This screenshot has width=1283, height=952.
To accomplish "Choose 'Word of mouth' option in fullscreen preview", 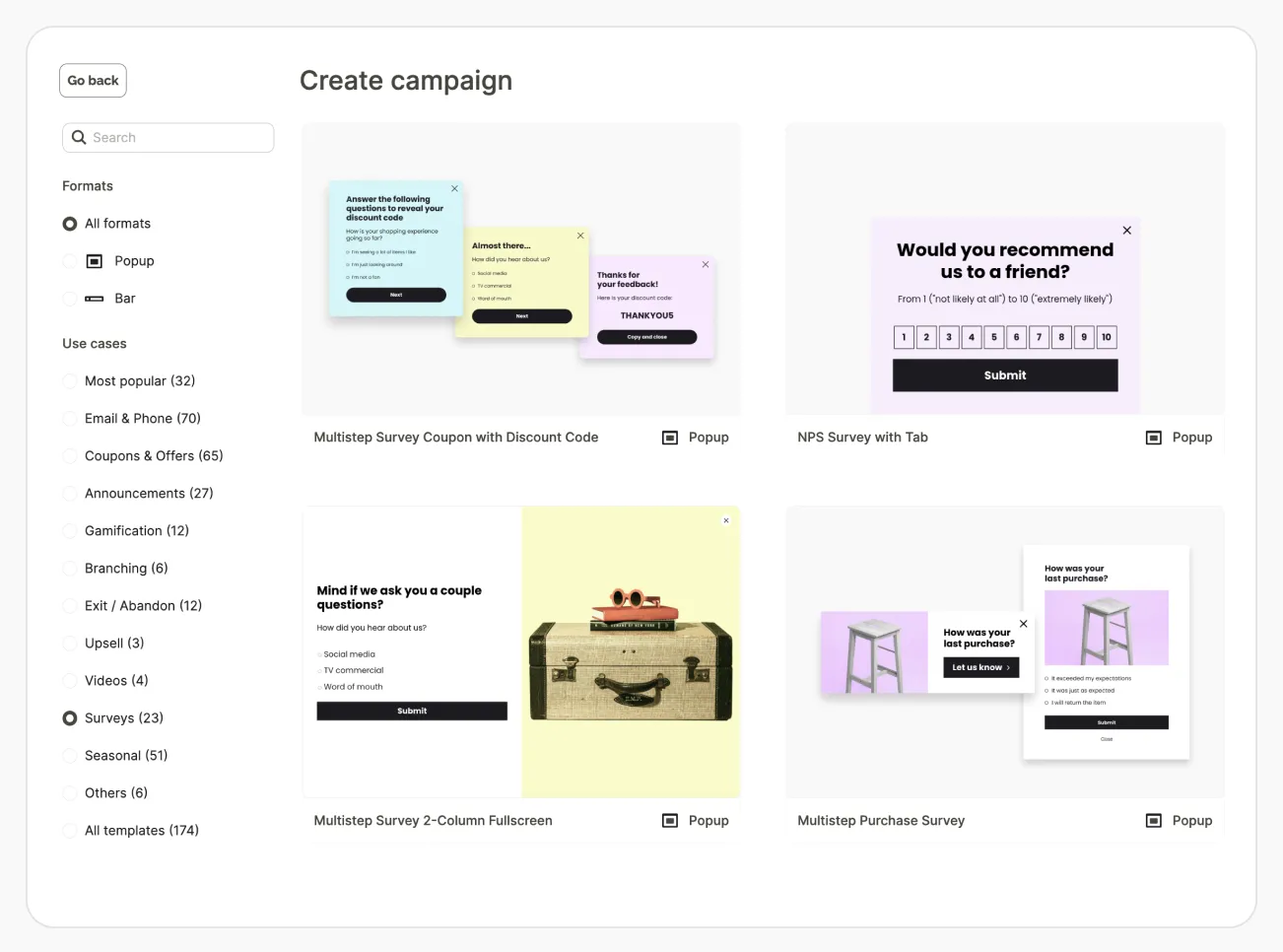I will pos(351,687).
